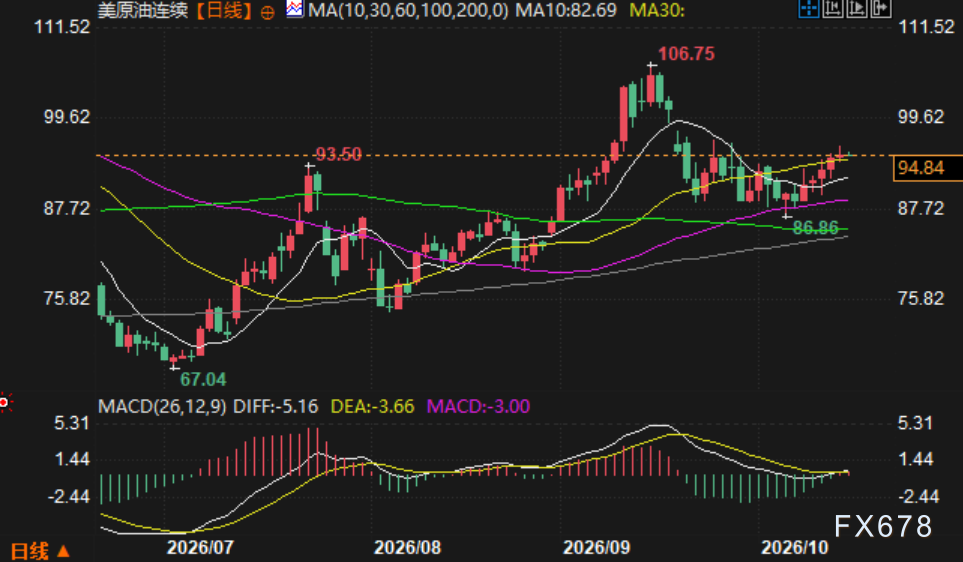Click the DIFF:-5.16 value
Image resolution: width=963 pixels, height=562 pixels.
click(276, 406)
